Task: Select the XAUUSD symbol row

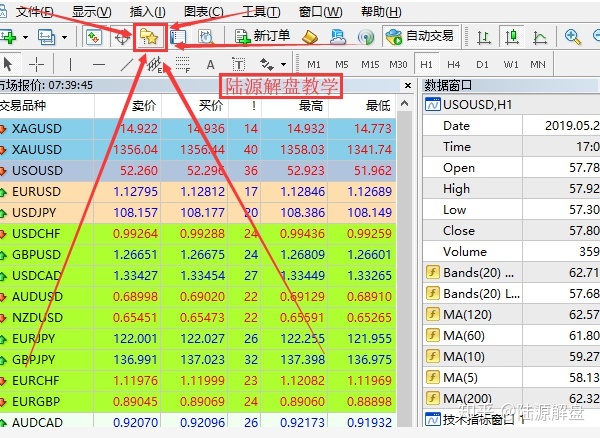Action: click(198, 150)
